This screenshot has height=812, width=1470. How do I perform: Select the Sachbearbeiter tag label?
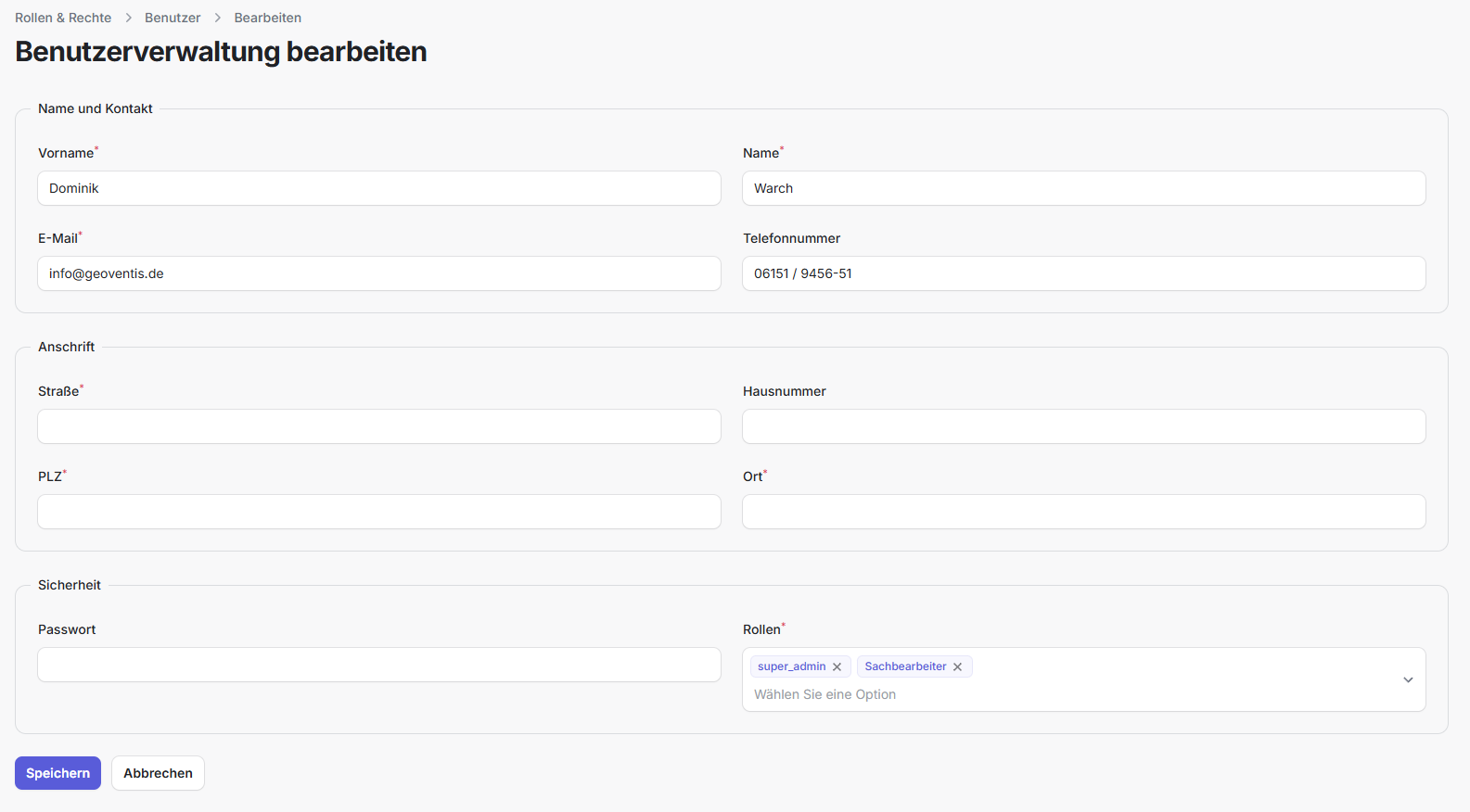(x=905, y=666)
